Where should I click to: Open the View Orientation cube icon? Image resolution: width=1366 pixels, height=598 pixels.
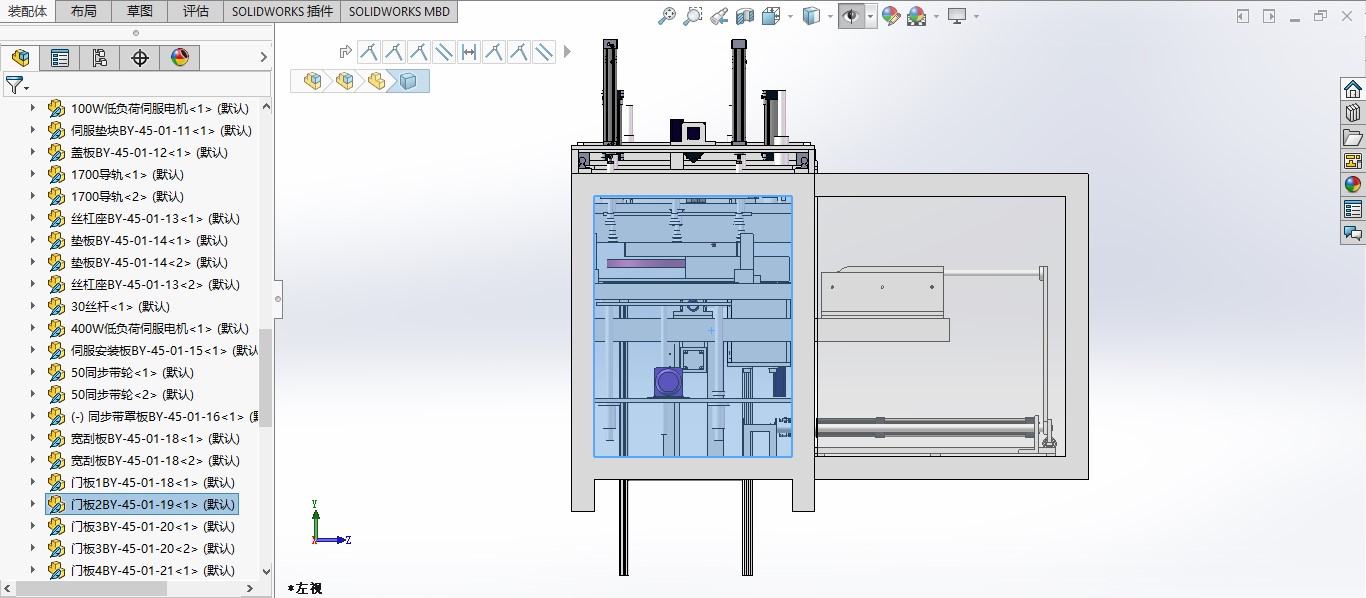(x=771, y=16)
